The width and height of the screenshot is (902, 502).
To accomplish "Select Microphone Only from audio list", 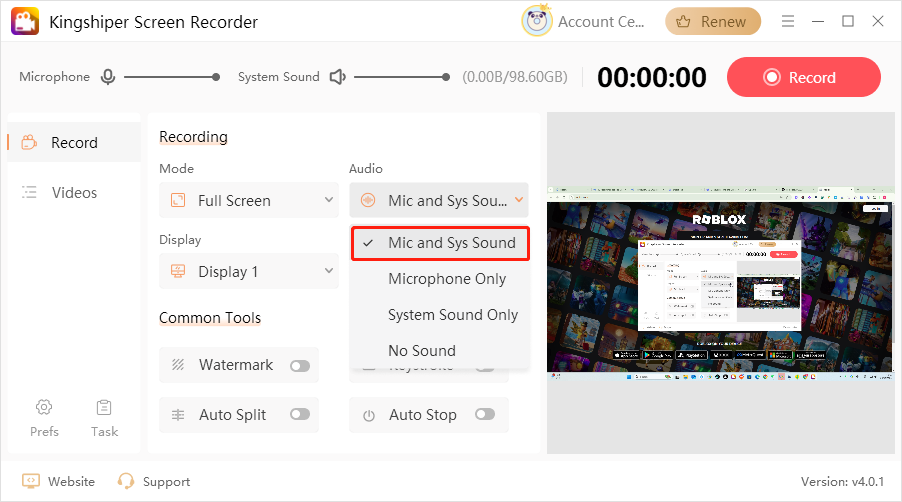I will pos(447,279).
